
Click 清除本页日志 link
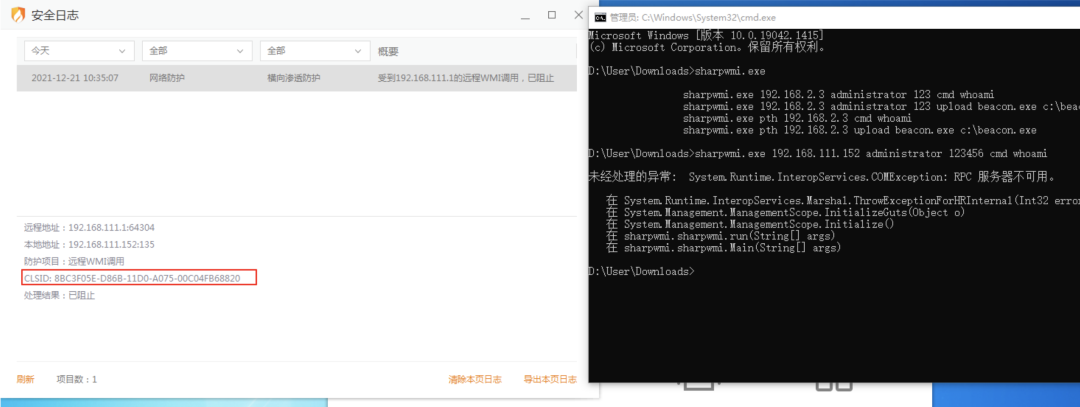pyautogui.click(x=475, y=379)
